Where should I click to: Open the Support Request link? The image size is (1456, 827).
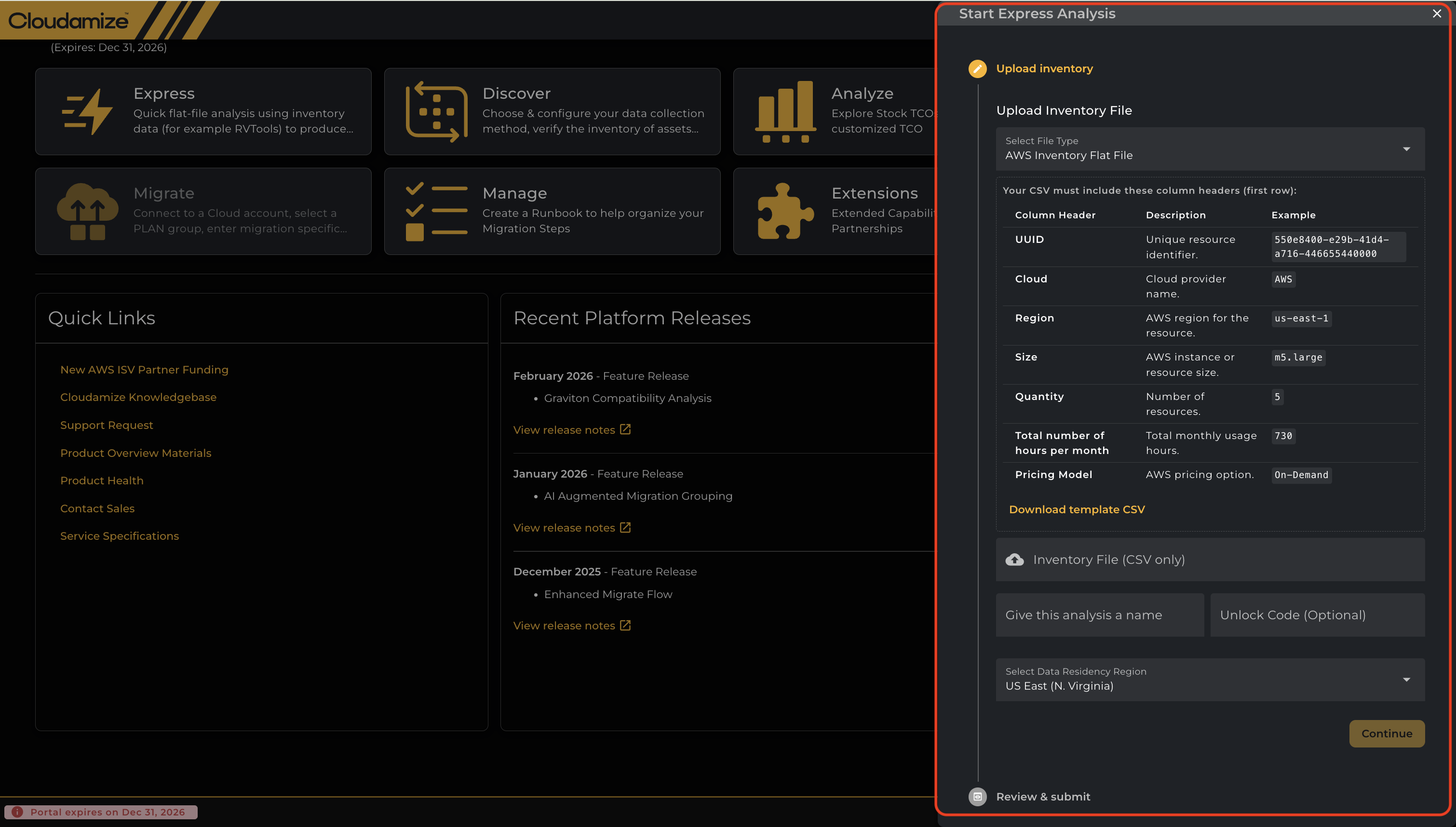[x=106, y=425]
